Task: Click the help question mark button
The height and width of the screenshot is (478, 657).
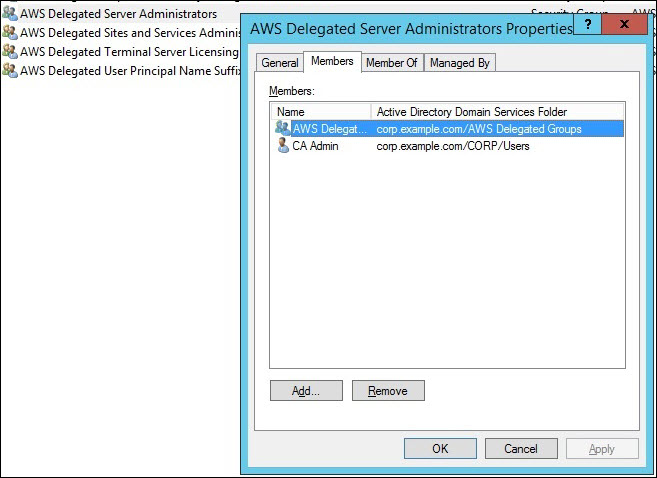Action: pos(587,24)
